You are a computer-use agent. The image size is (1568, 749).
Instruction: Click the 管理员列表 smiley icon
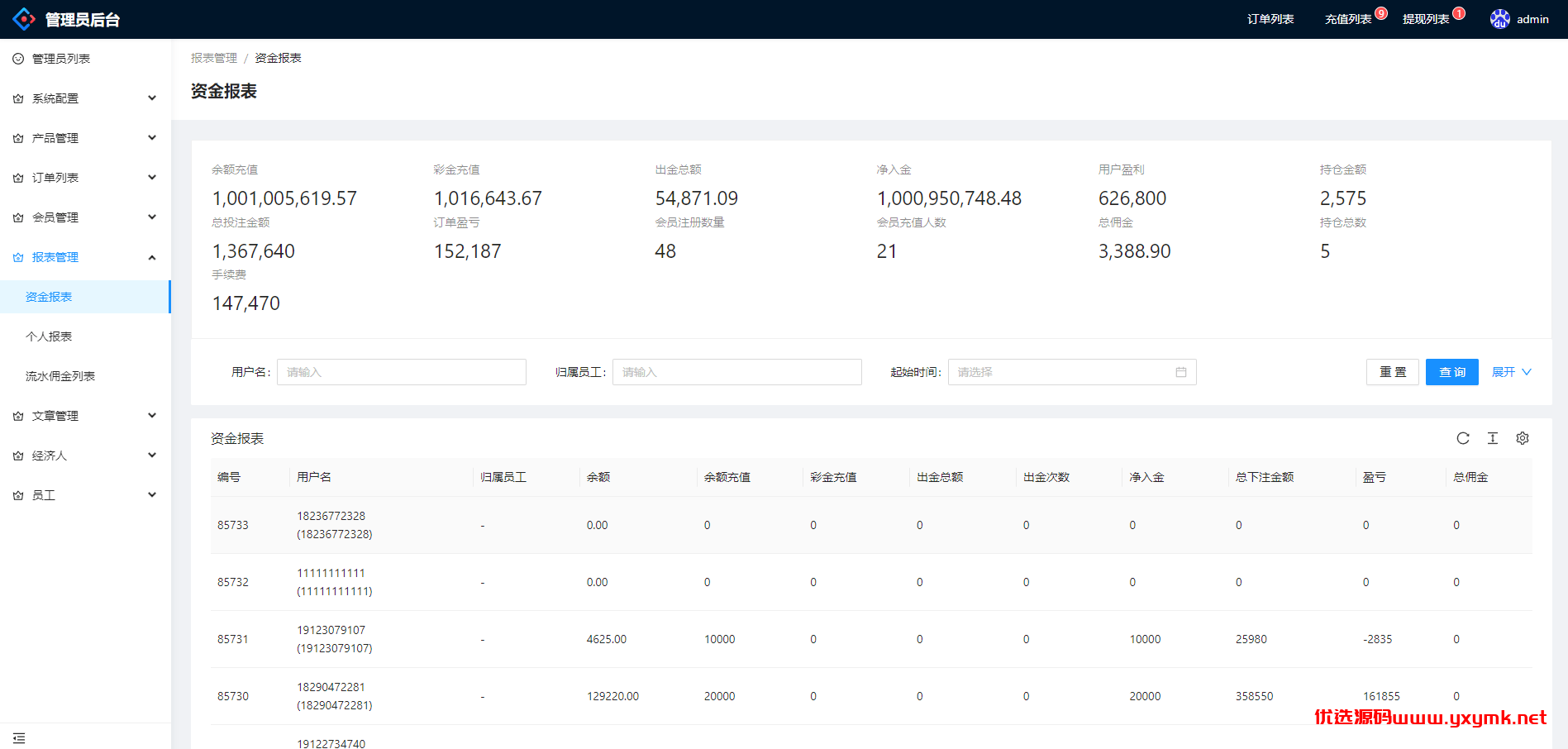pyautogui.click(x=18, y=59)
